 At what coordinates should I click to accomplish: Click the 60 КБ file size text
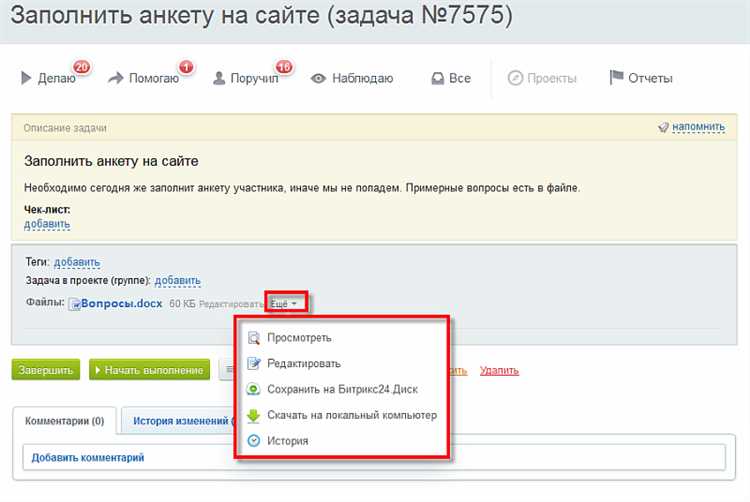(x=182, y=304)
